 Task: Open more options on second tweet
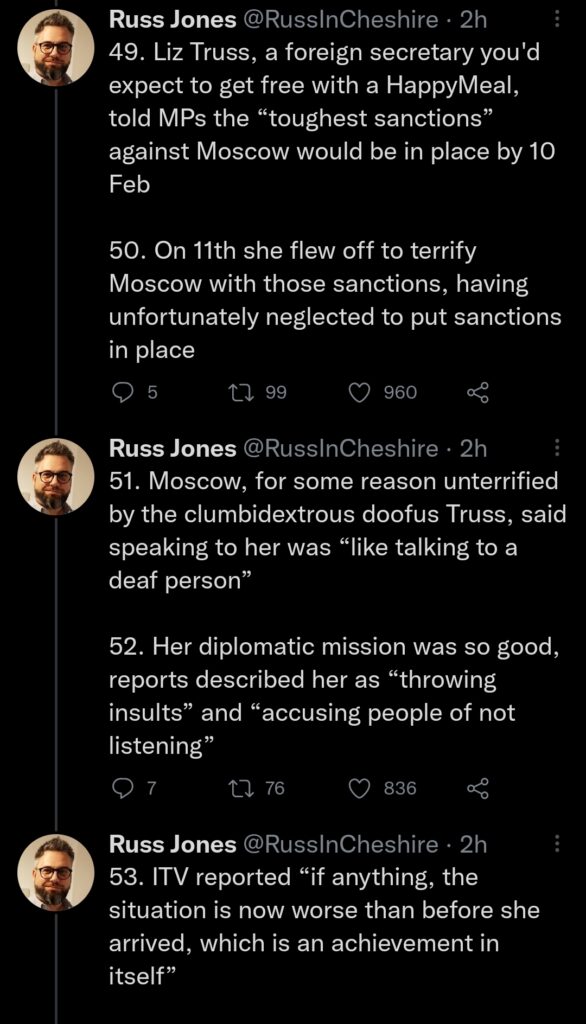[x=557, y=449]
